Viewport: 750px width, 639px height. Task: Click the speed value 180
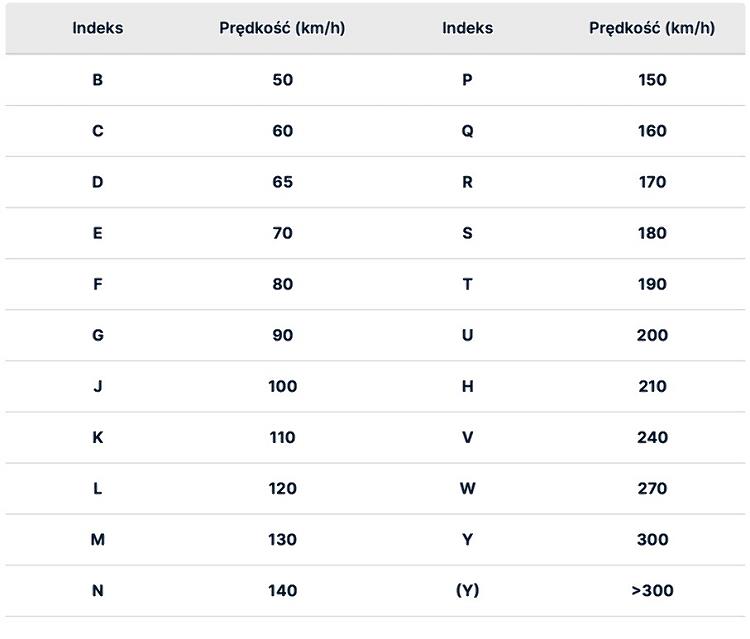(x=652, y=233)
